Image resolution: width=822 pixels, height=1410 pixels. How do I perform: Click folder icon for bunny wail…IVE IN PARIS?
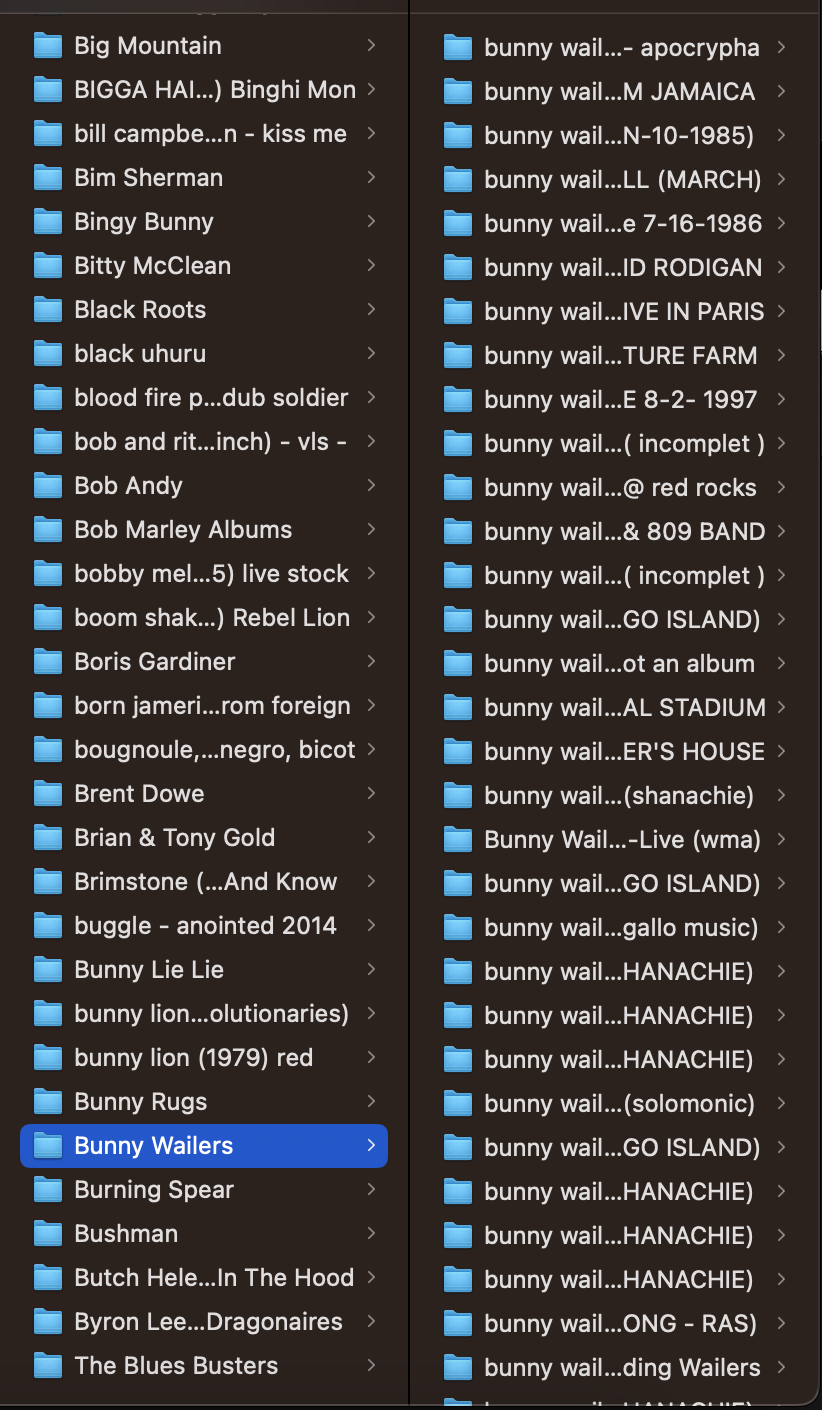(x=458, y=312)
